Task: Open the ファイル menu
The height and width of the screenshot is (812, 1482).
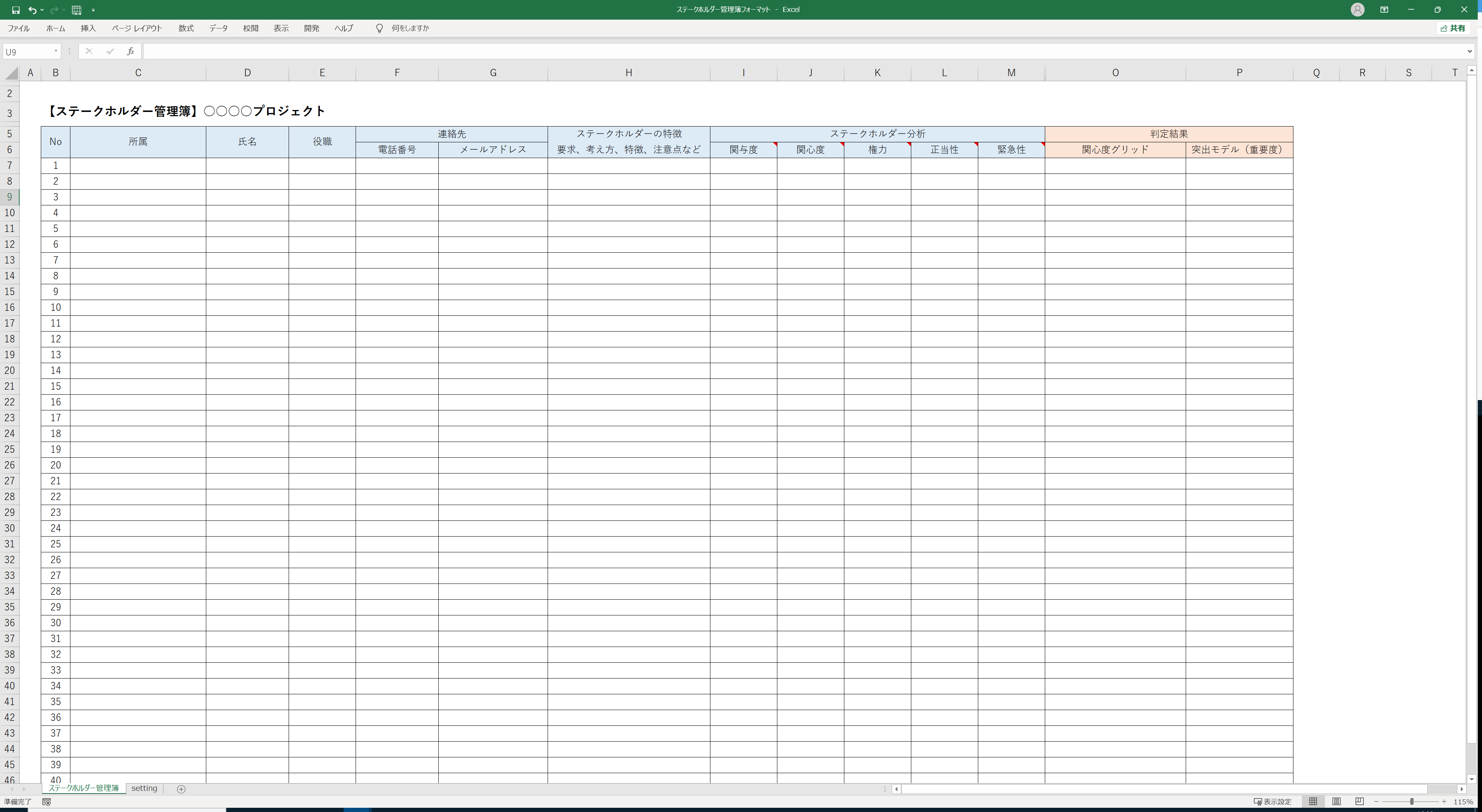Action: pyautogui.click(x=18, y=28)
